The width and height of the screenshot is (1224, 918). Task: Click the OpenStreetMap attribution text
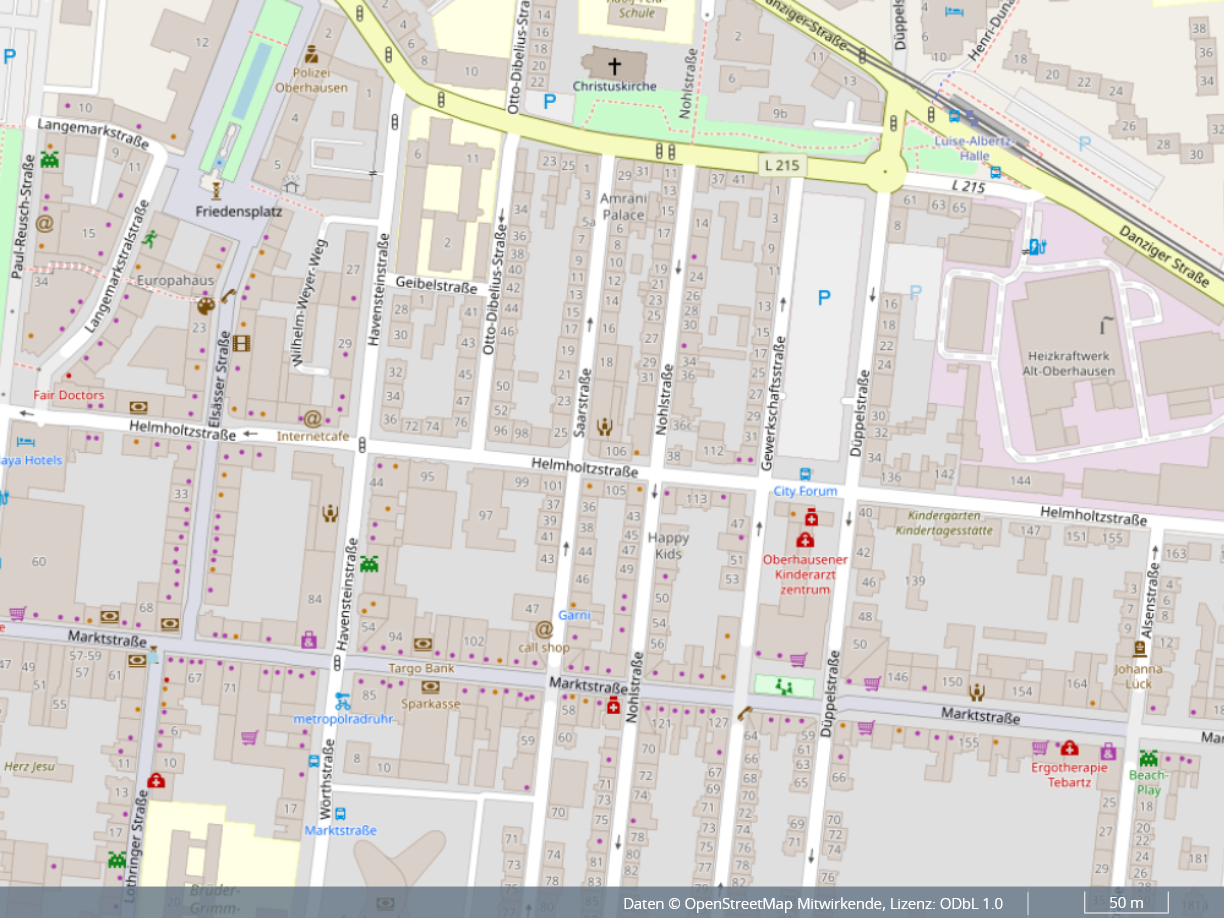click(x=812, y=903)
